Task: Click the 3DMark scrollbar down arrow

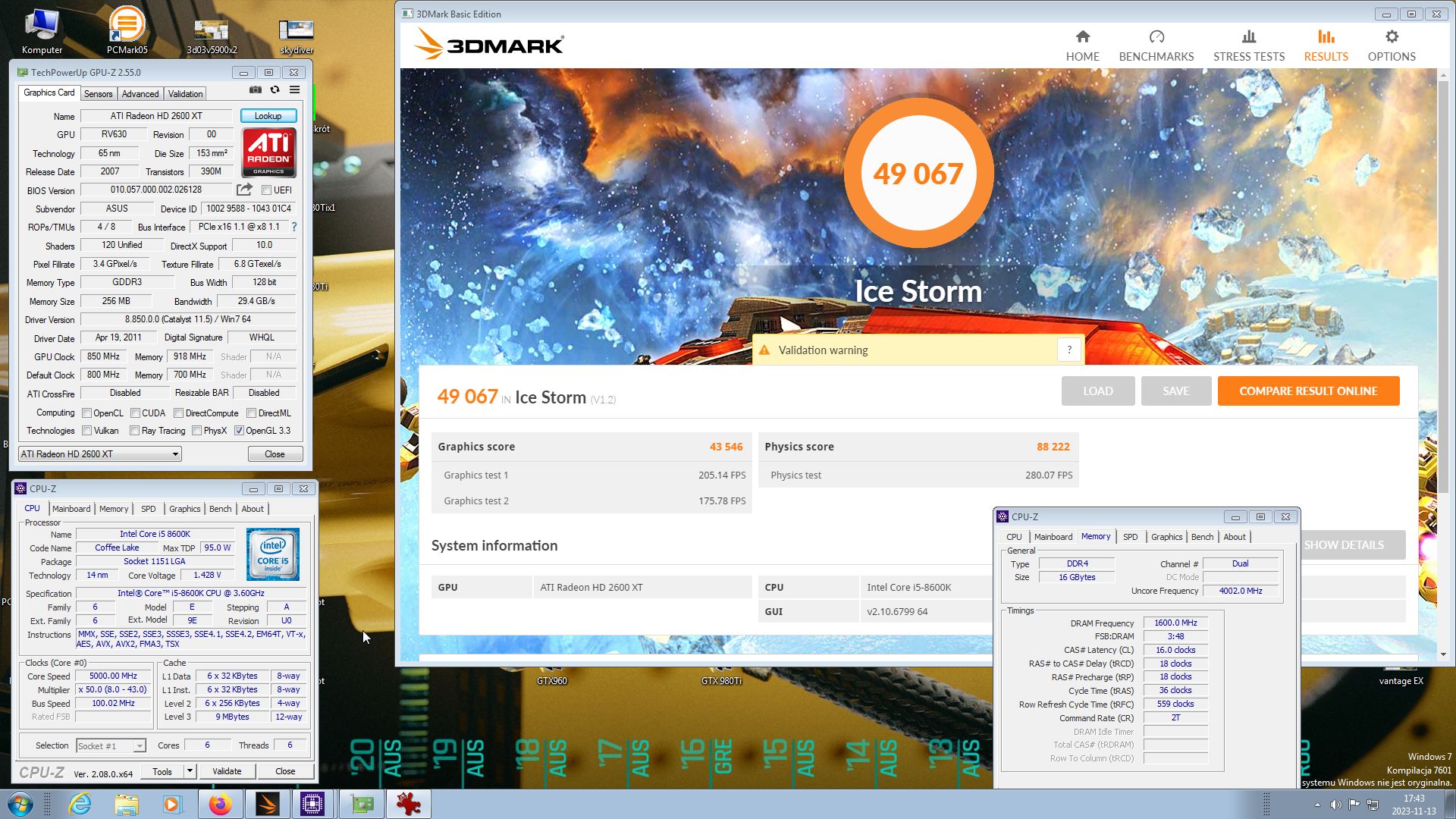Action: pos(1442,654)
